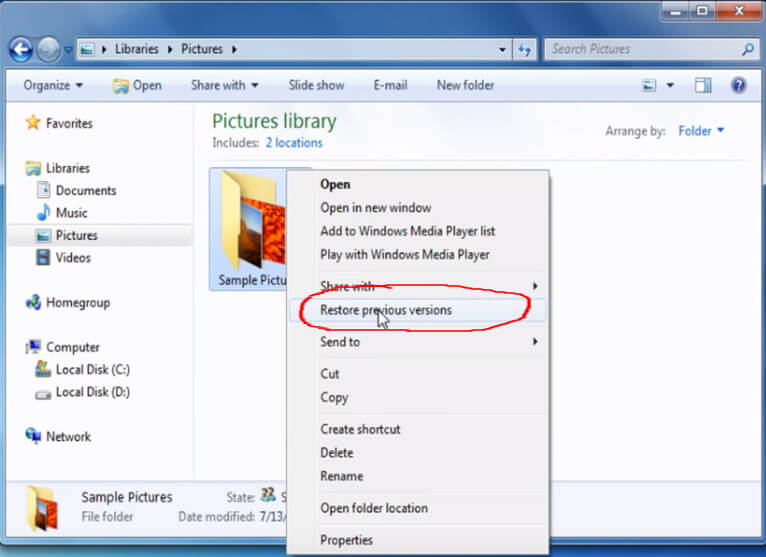Open Local Disk (C:)

point(93,370)
